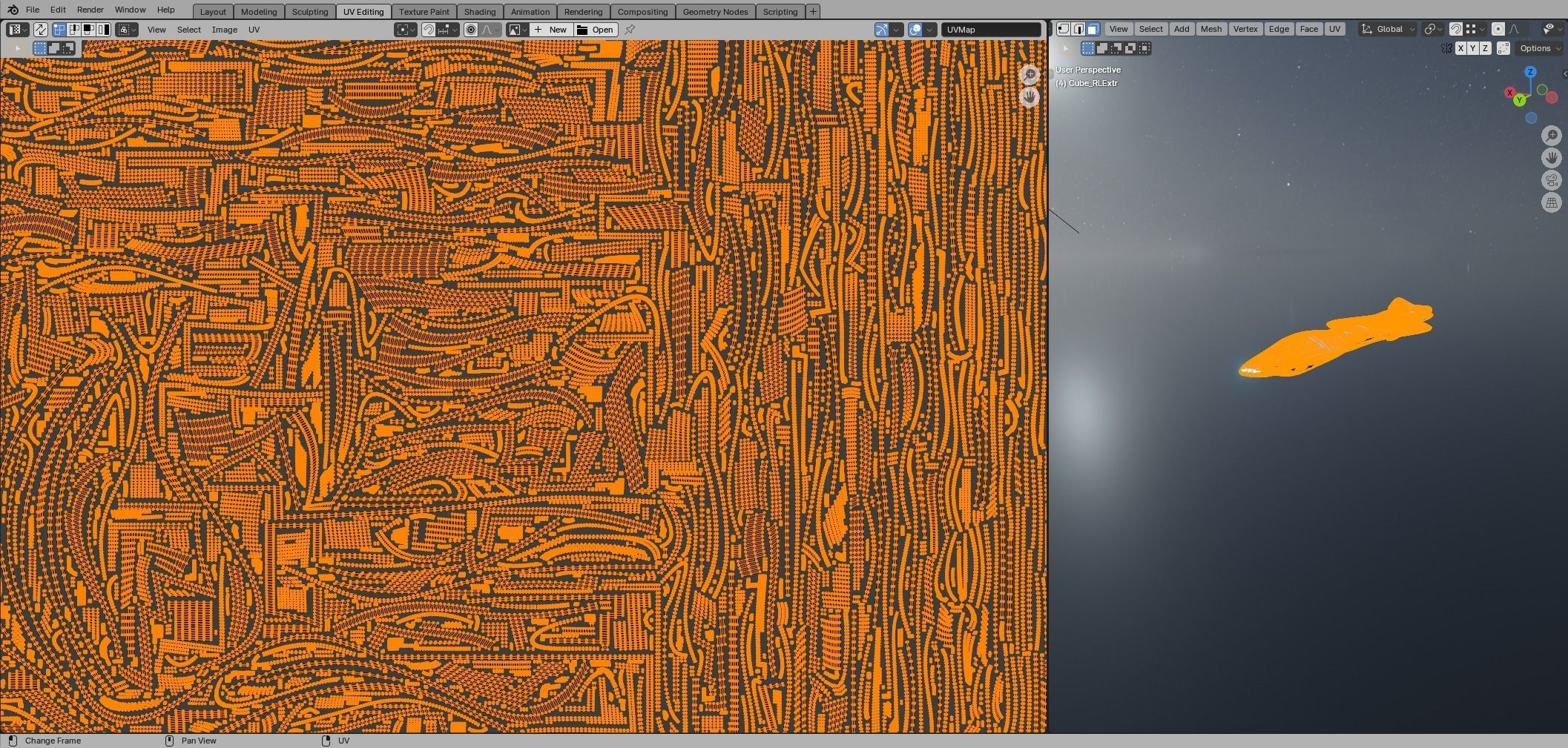Image resolution: width=1568 pixels, height=748 pixels.
Task: Open the File menu
Action: point(33,10)
